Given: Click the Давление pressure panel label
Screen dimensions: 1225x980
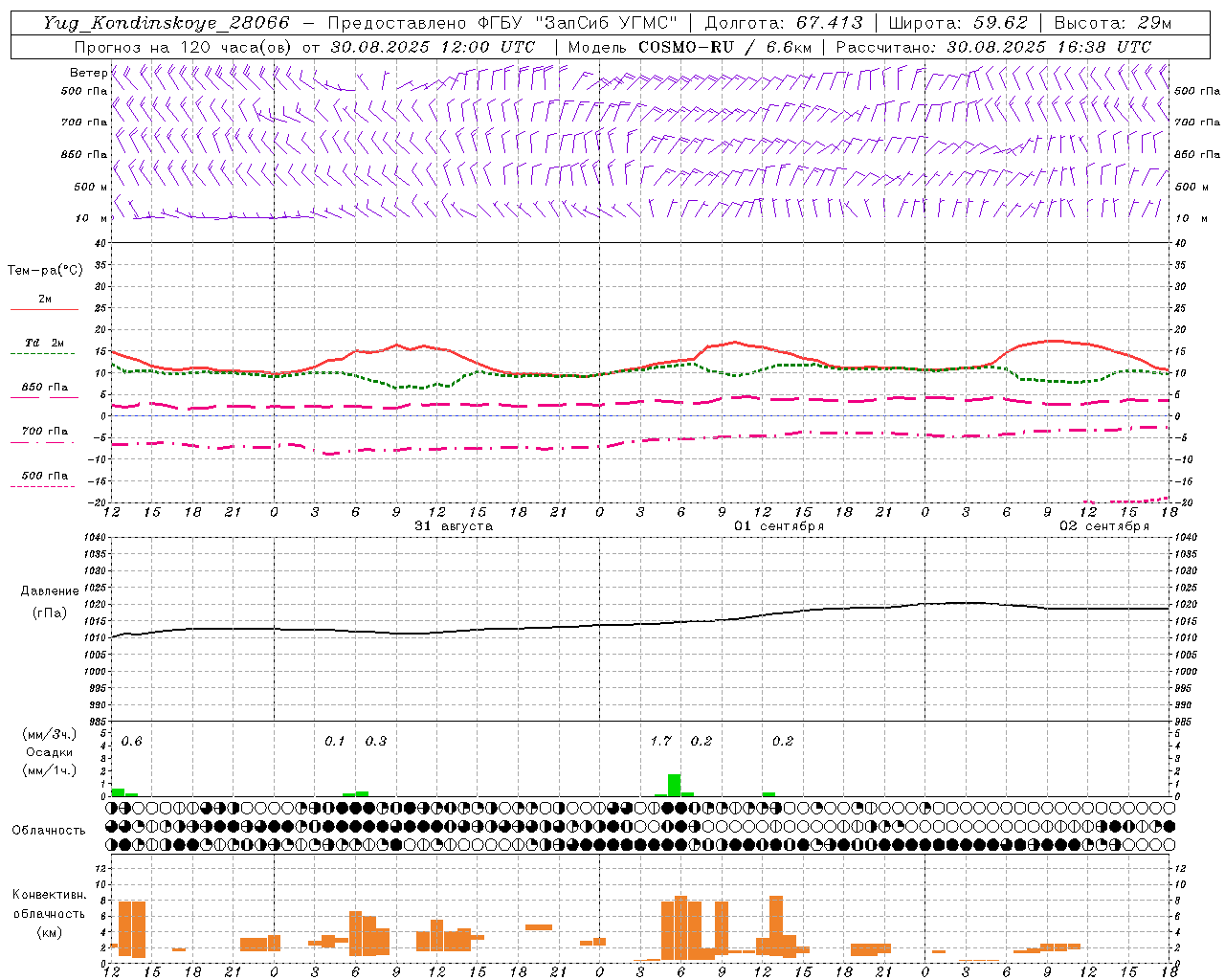Looking at the screenshot, I should [x=50, y=591].
